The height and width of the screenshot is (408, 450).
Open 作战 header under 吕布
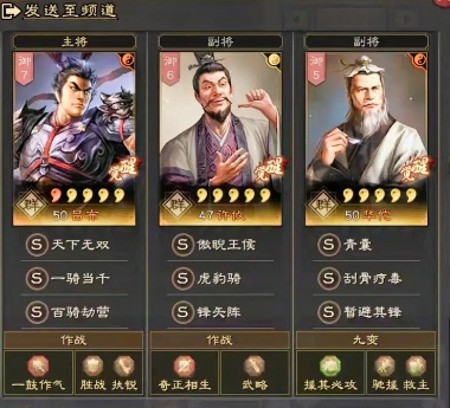click(x=74, y=340)
